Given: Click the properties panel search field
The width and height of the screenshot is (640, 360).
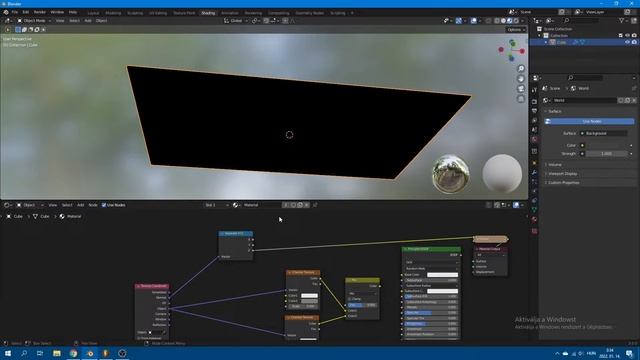Looking at the screenshot, I should tap(585, 78).
